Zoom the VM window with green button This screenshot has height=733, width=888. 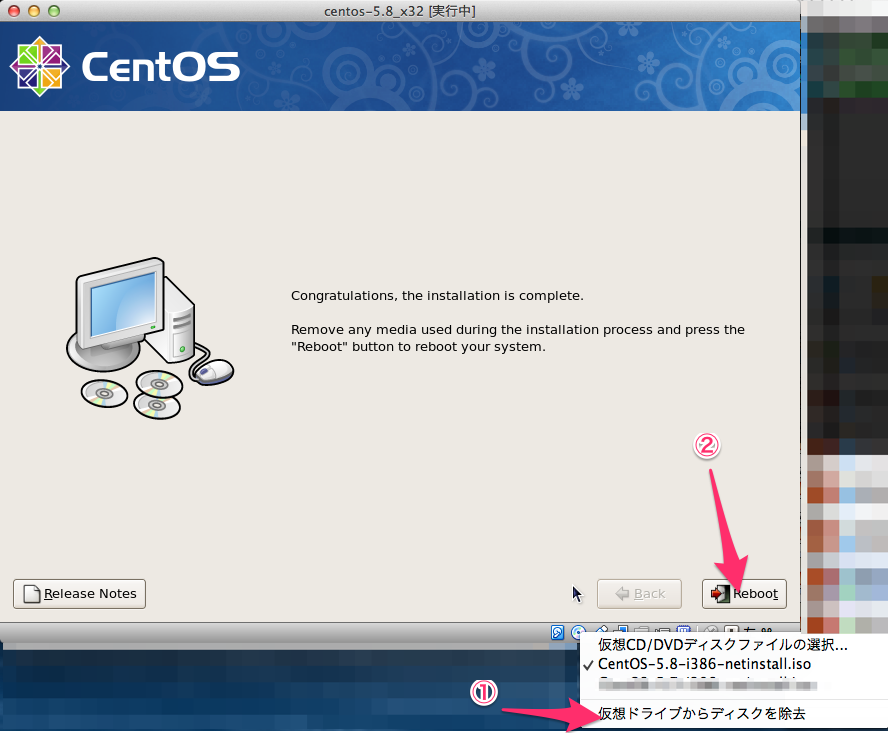[x=54, y=11]
